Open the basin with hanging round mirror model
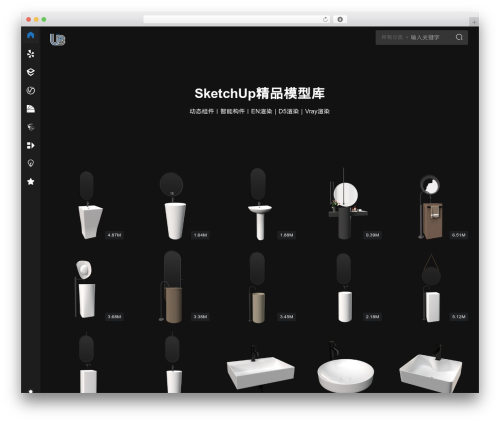This screenshot has height=423, width=500. (x=431, y=288)
